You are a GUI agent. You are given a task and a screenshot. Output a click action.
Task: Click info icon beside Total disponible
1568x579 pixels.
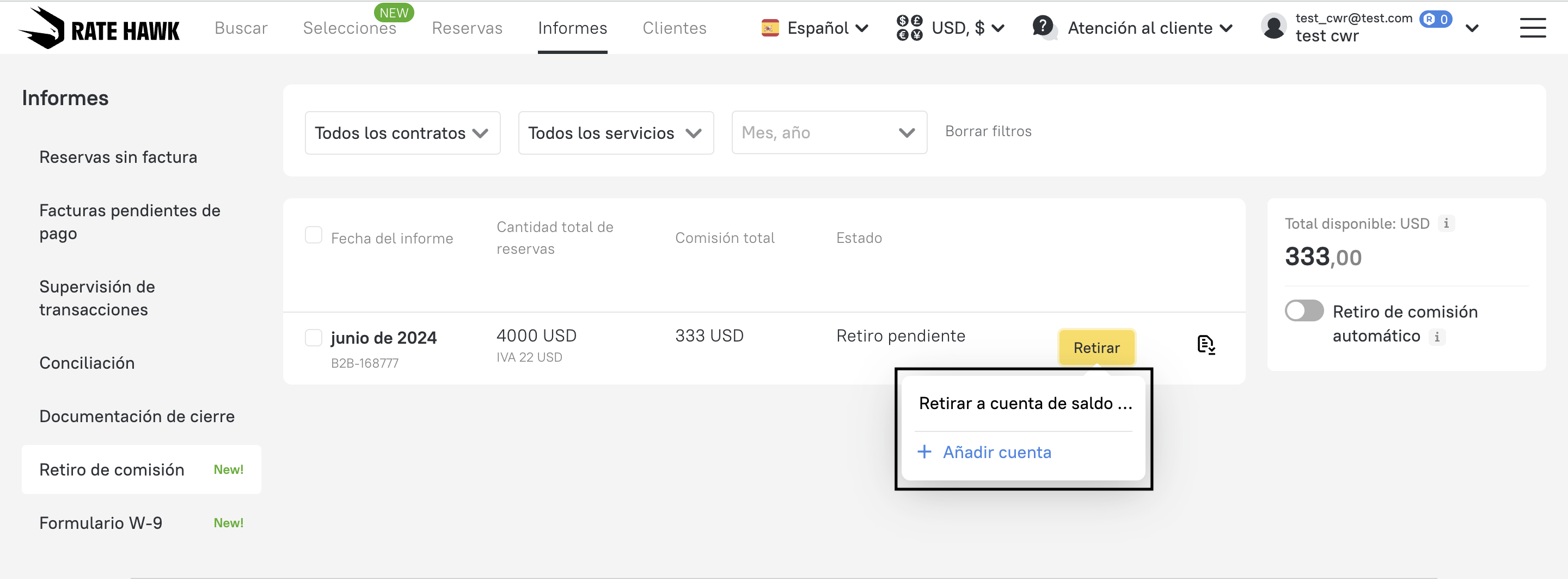pos(1446,223)
